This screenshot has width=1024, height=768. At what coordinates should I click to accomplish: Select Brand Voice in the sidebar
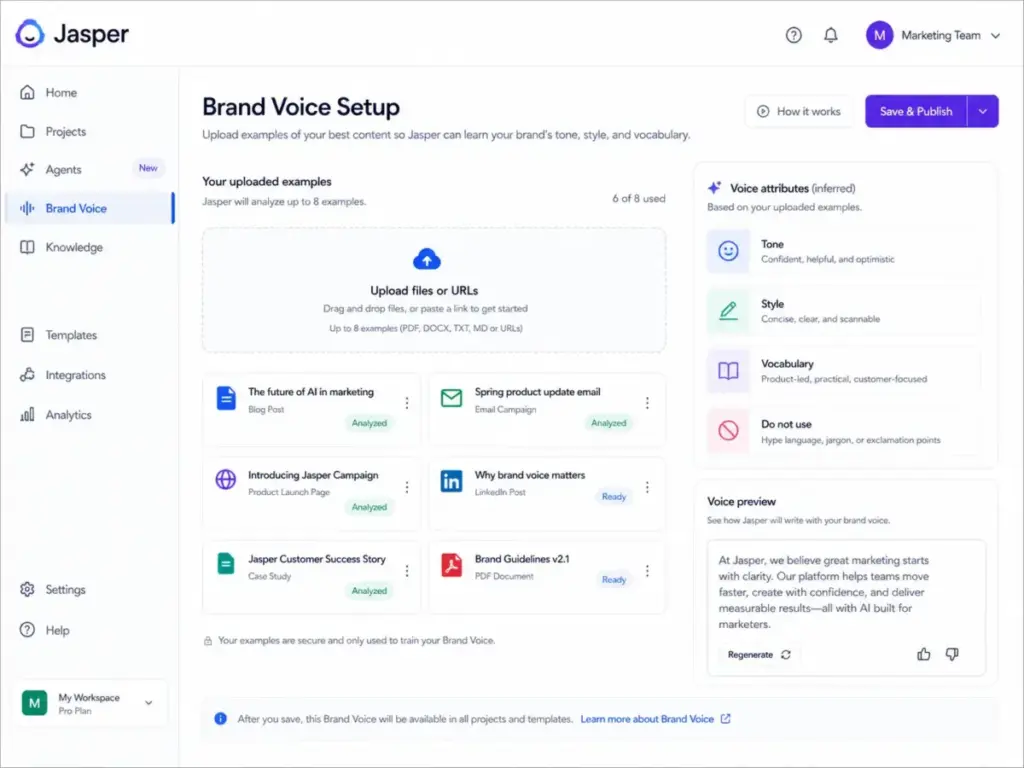coord(89,208)
